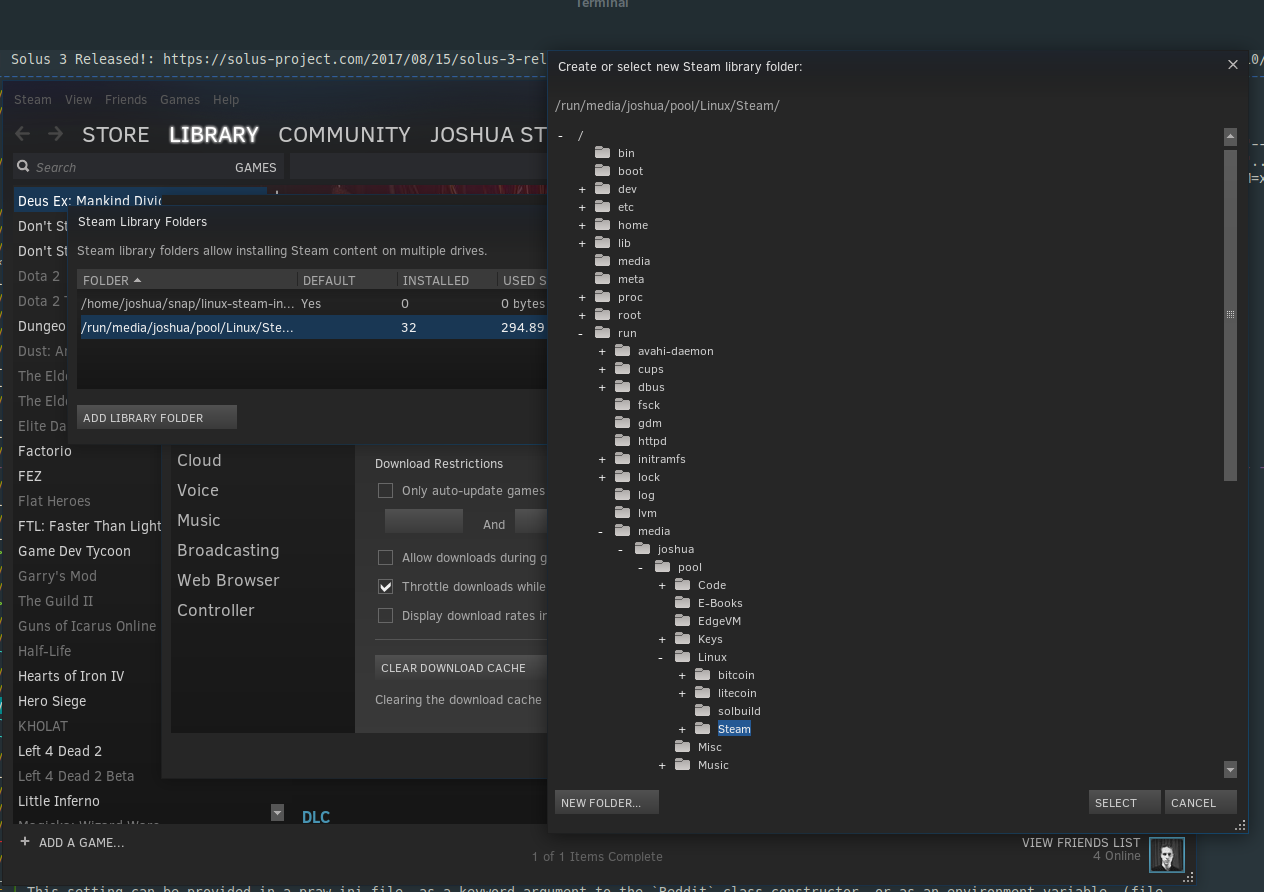Click the etc folder icon
This screenshot has height=892, width=1264.
click(x=602, y=207)
